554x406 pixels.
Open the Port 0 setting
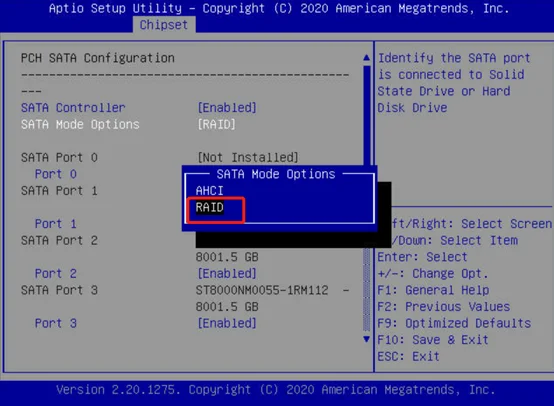click(x=56, y=174)
